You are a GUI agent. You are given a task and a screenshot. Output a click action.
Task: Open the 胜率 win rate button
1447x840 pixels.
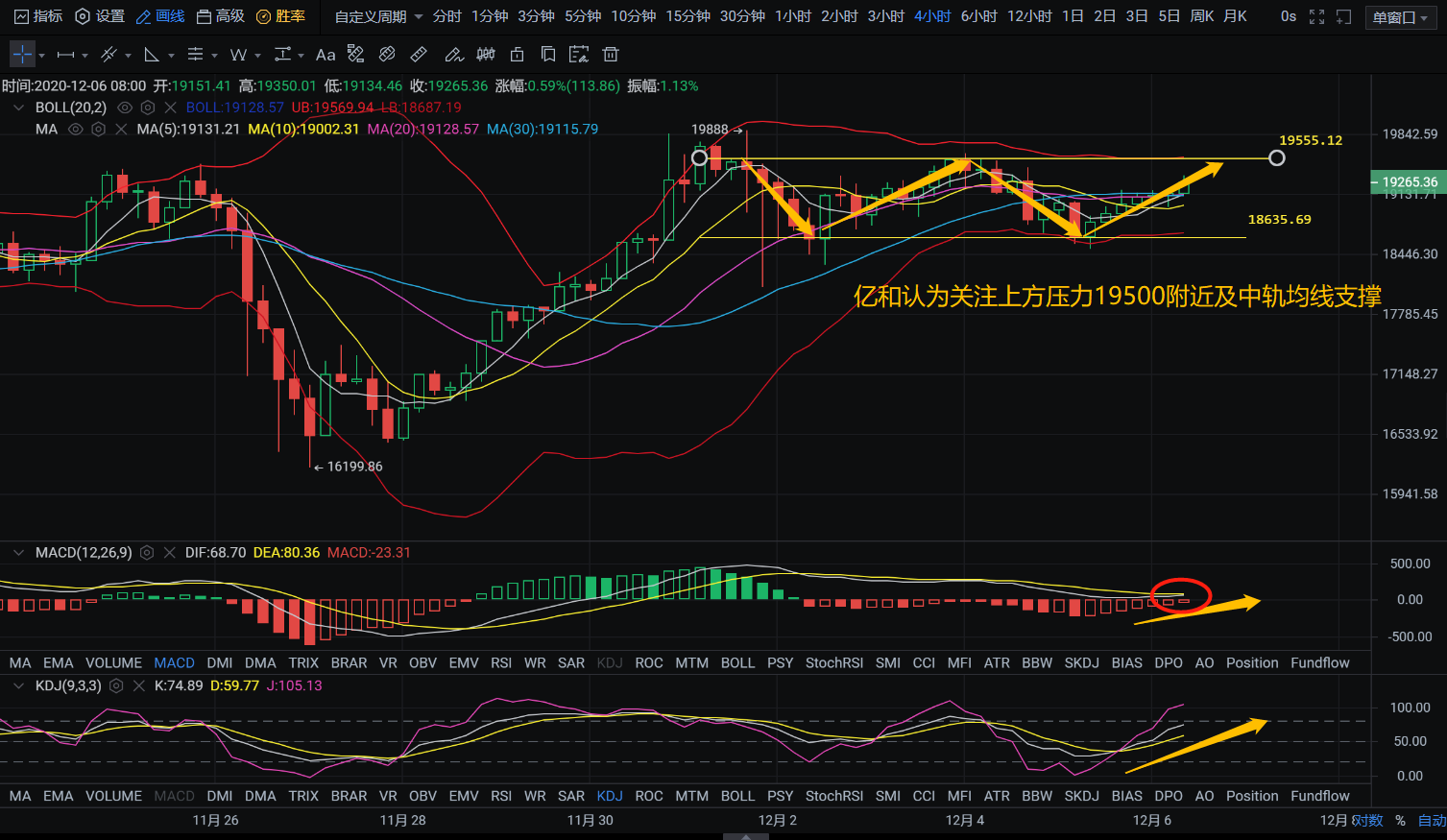(280, 16)
